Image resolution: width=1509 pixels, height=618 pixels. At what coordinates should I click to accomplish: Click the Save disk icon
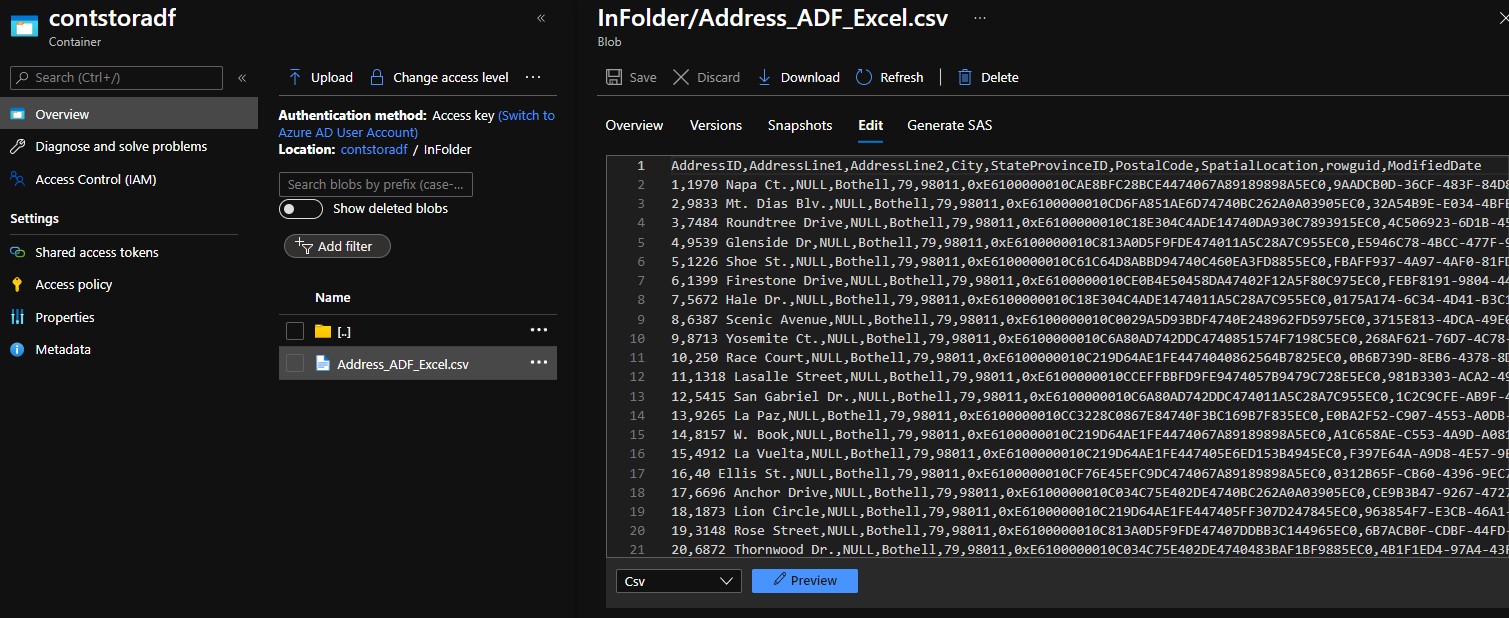click(614, 77)
